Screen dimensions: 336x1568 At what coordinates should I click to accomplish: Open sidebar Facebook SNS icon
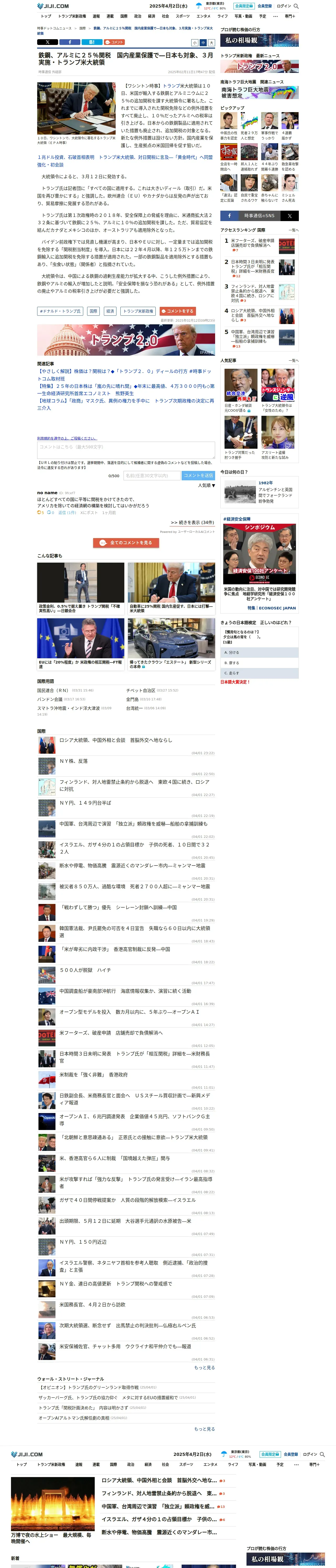tap(229, 216)
